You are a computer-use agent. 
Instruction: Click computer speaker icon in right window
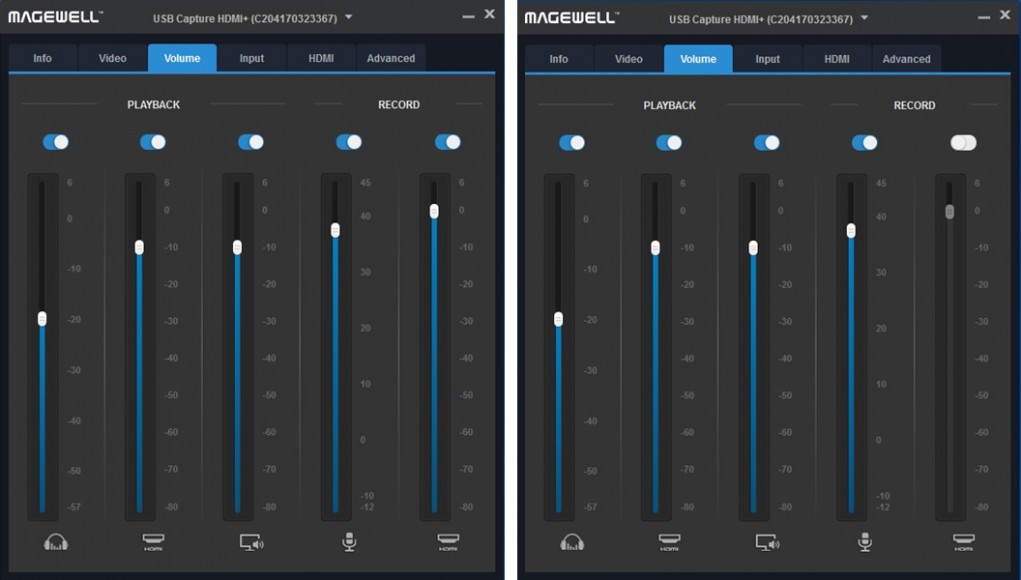pyautogui.click(x=767, y=542)
